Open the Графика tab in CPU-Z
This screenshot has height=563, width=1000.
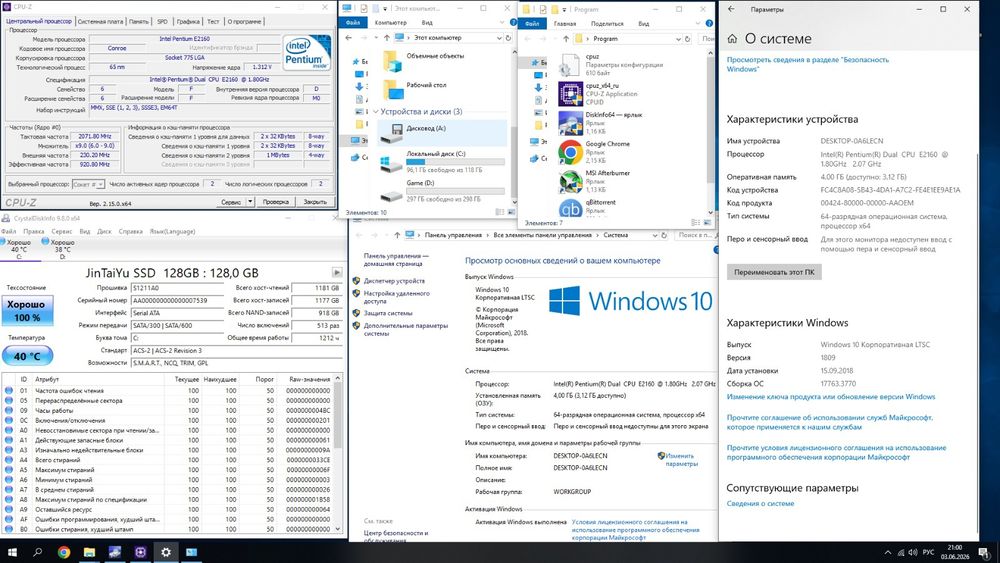pyautogui.click(x=188, y=21)
